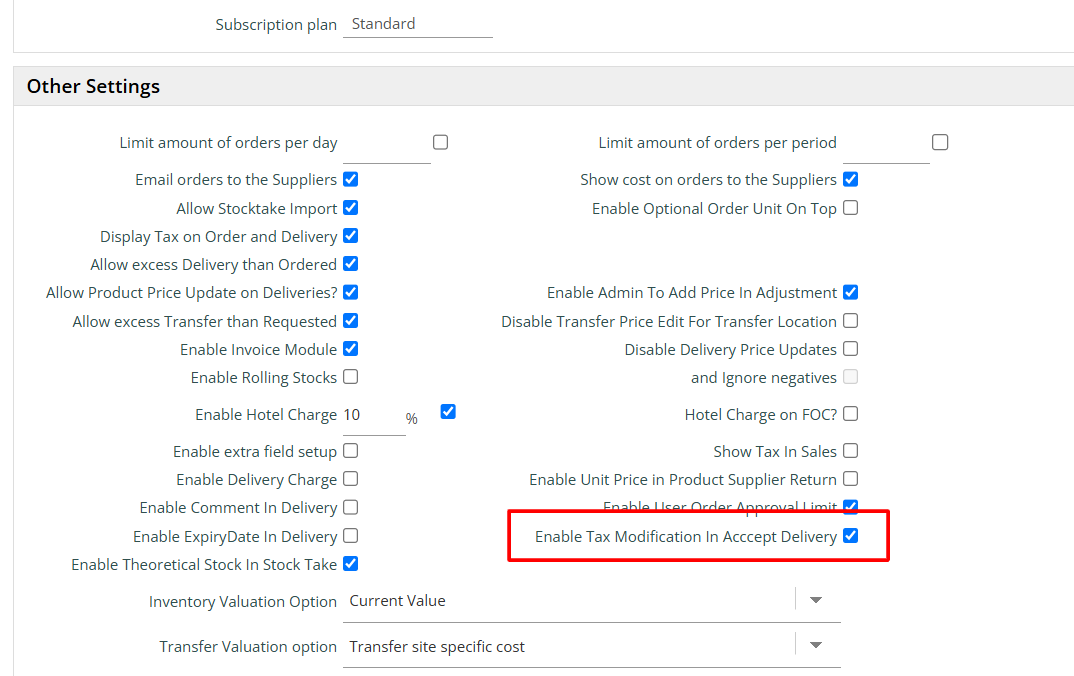Enable Show Tax In Sales

(x=850, y=451)
